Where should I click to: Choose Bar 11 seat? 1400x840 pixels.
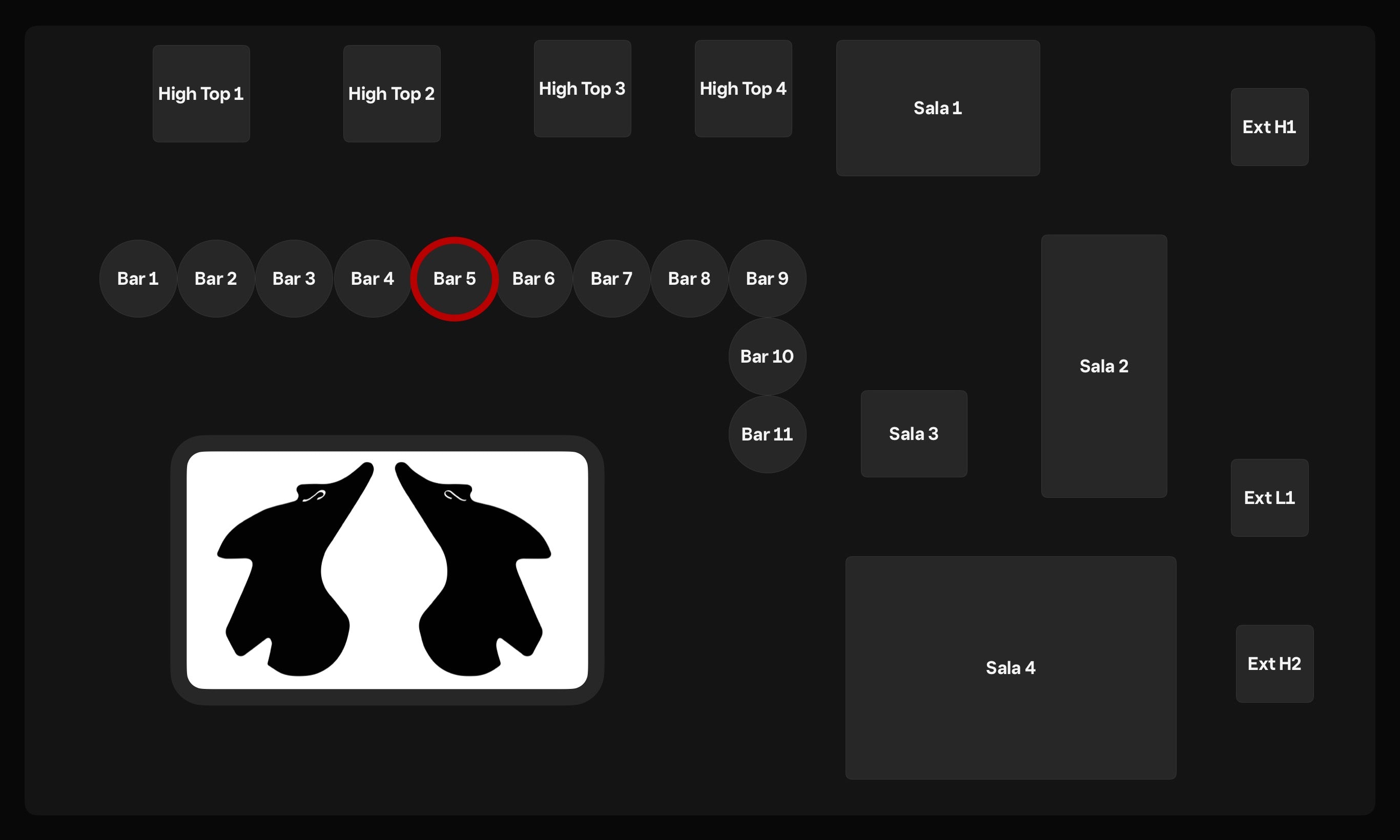pos(767,434)
